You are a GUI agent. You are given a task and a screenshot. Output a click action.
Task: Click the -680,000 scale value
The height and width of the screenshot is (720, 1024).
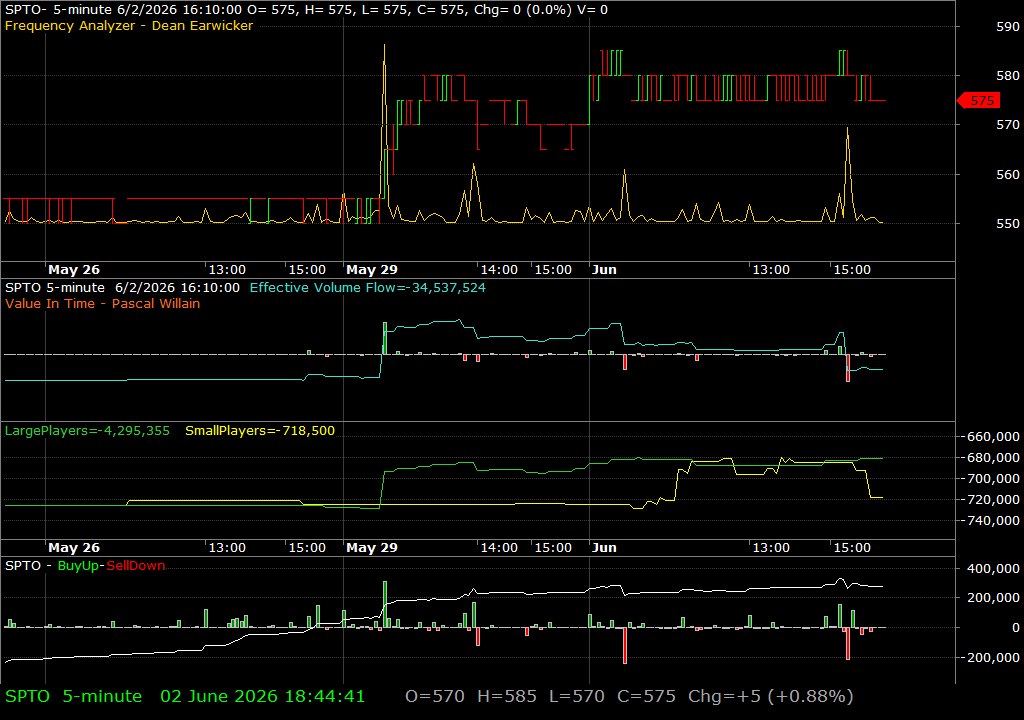pyautogui.click(x=991, y=457)
